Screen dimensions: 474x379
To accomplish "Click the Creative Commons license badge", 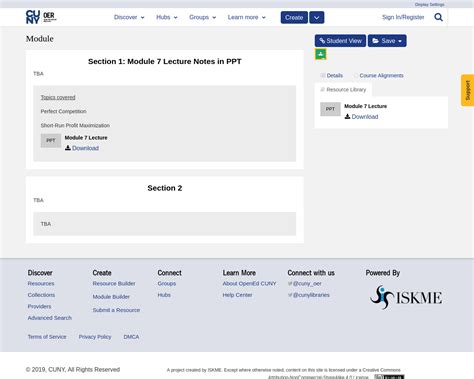I will (x=389, y=377).
